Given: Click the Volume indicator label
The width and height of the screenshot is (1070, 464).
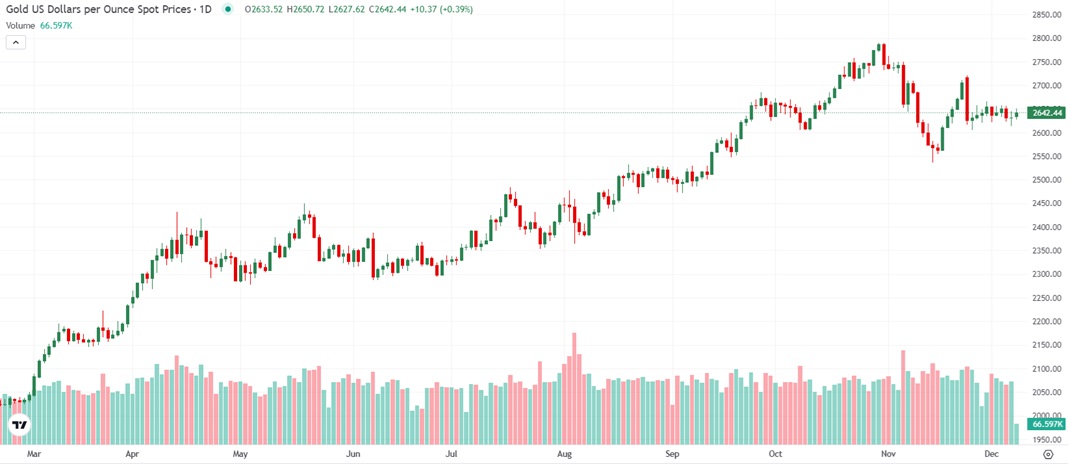Looking at the screenshot, I should (x=21, y=24).
